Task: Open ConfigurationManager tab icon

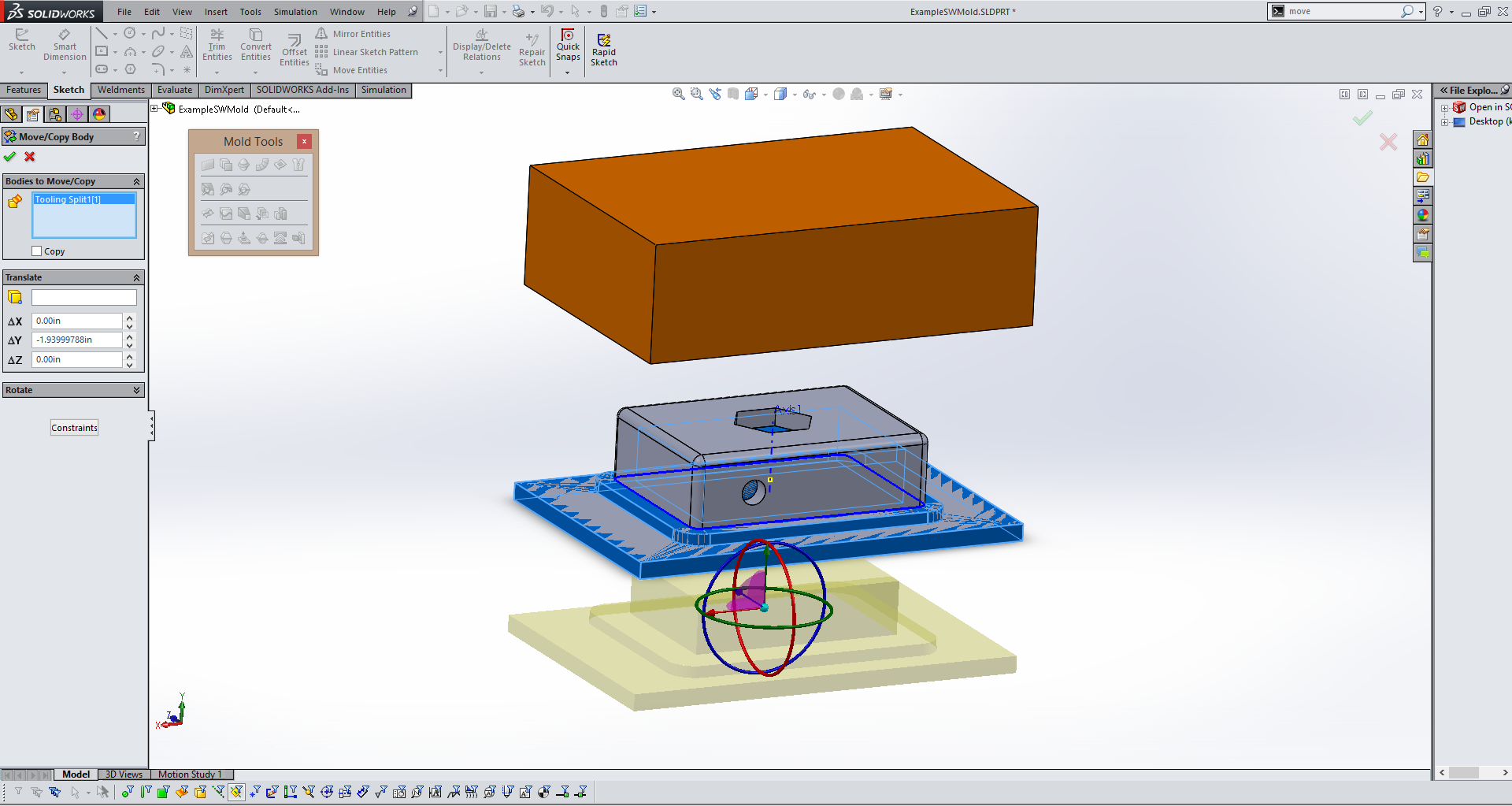Action: tap(55, 114)
